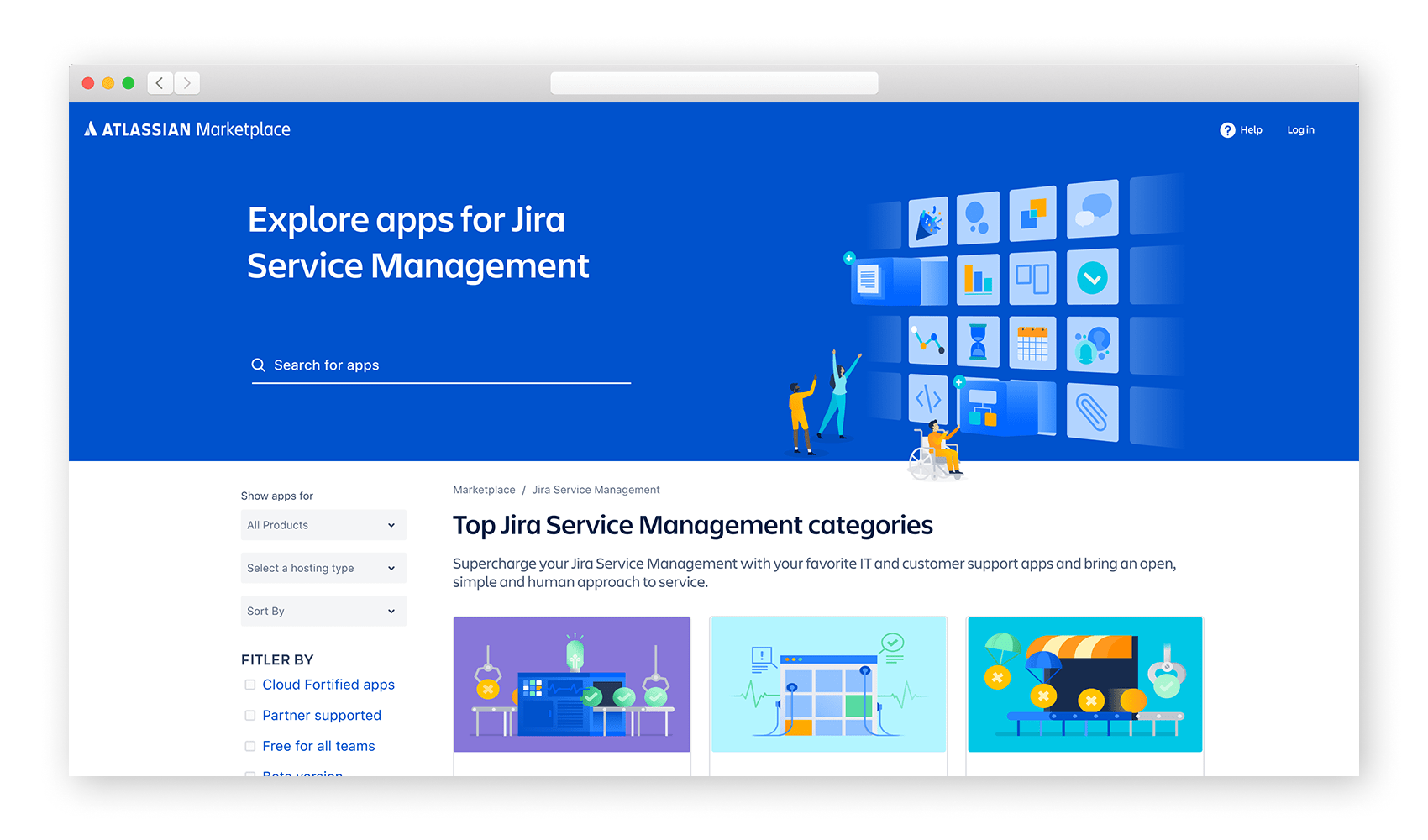Click the party popper tile in hero
This screenshot has width=1428, height=840.
coord(928,222)
